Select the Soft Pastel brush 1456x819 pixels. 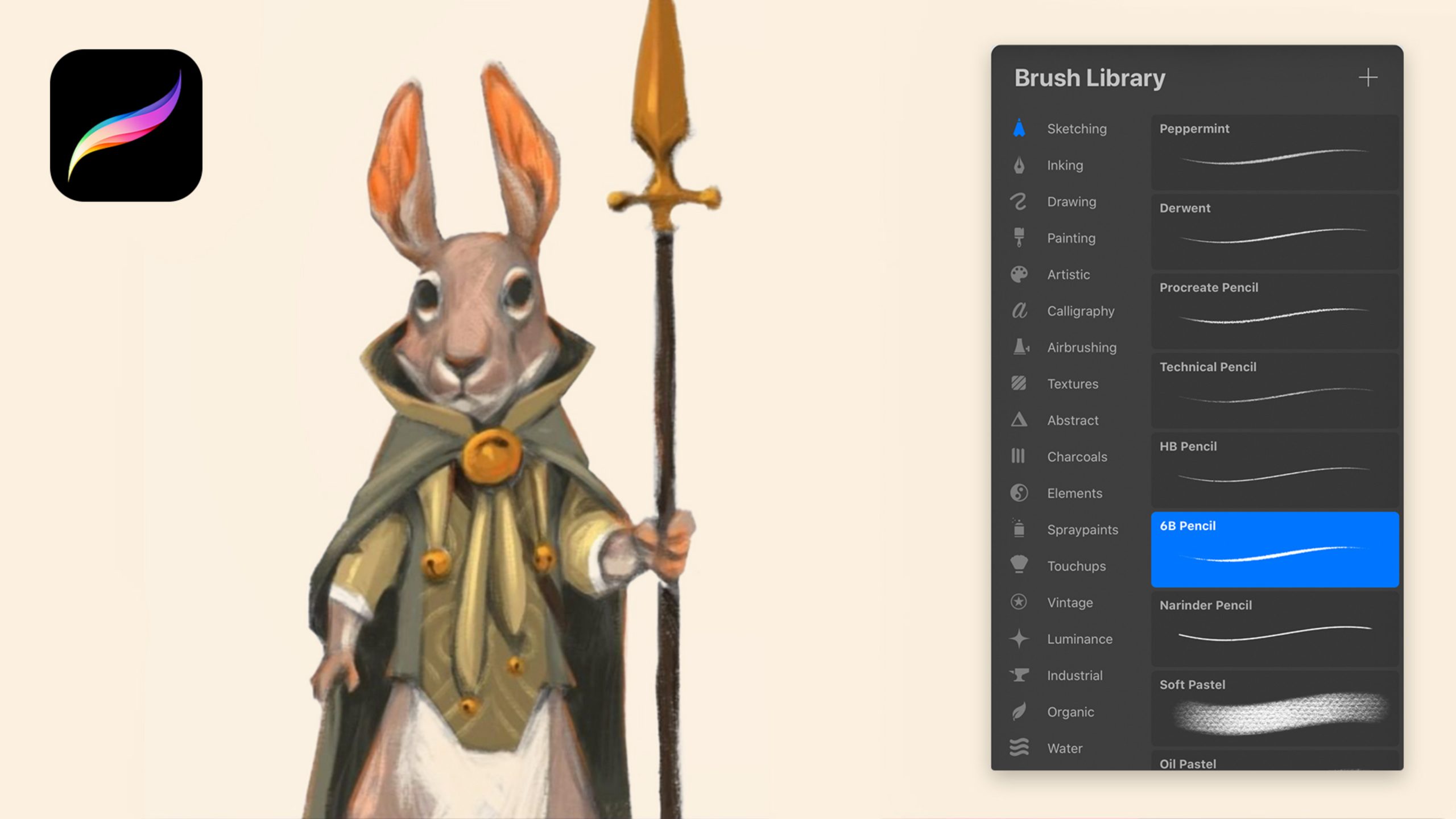[1275, 708]
